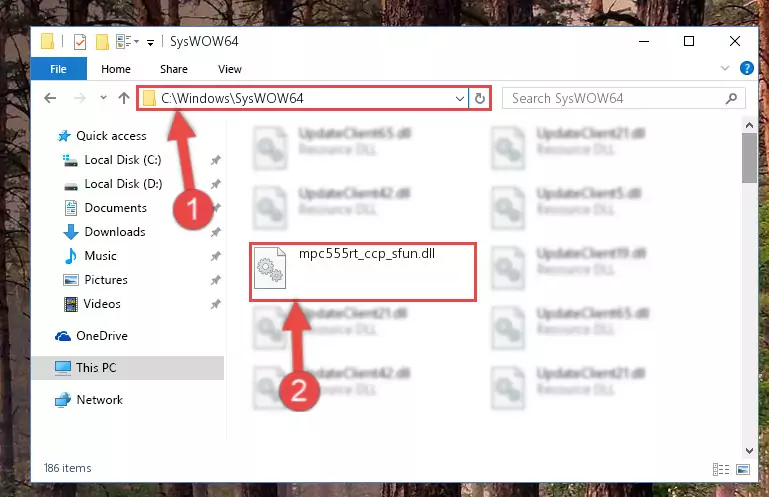Click the pin icon beside Videos
Image resolution: width=769 pixels, height=497 pixels.
[215, 305]
